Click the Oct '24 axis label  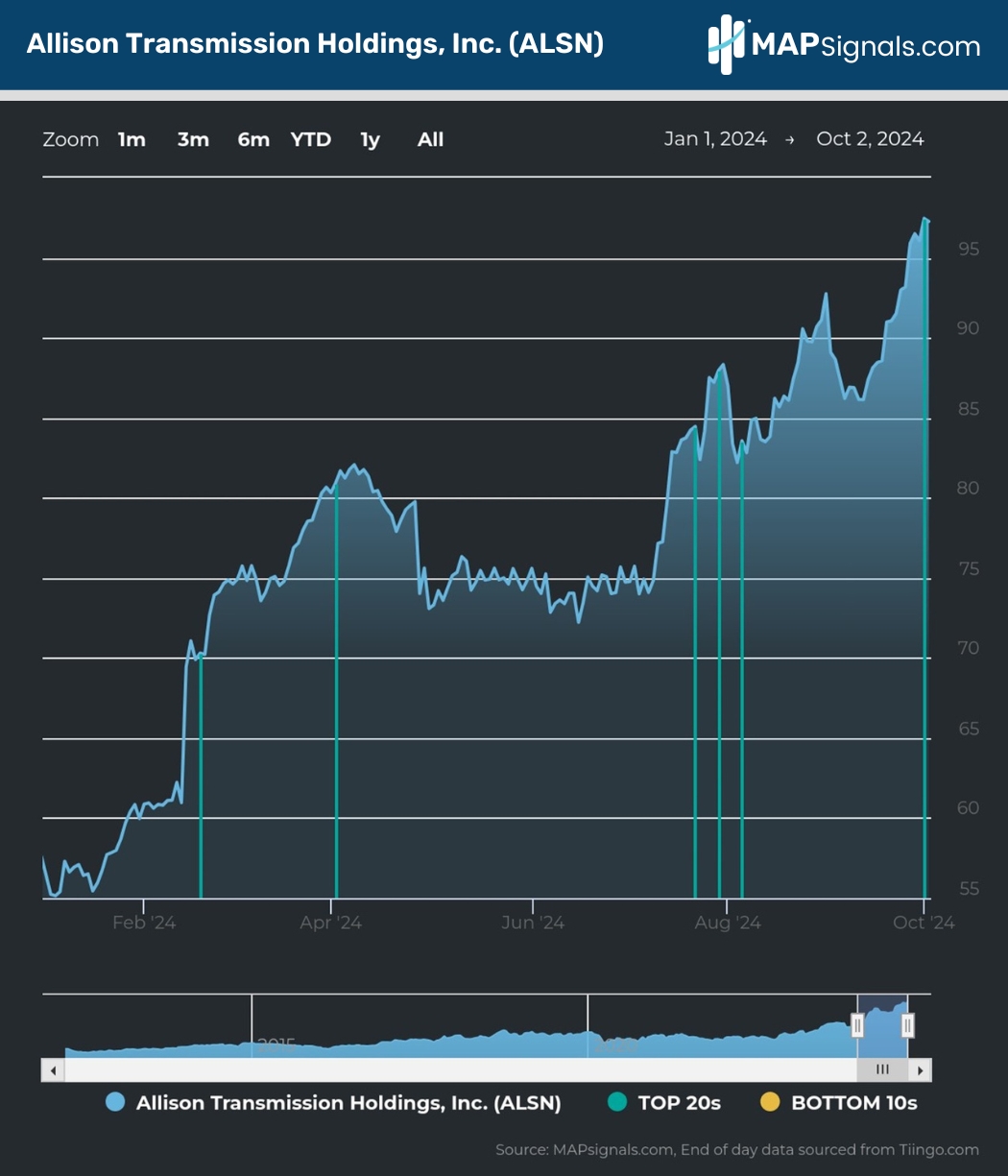924,923
